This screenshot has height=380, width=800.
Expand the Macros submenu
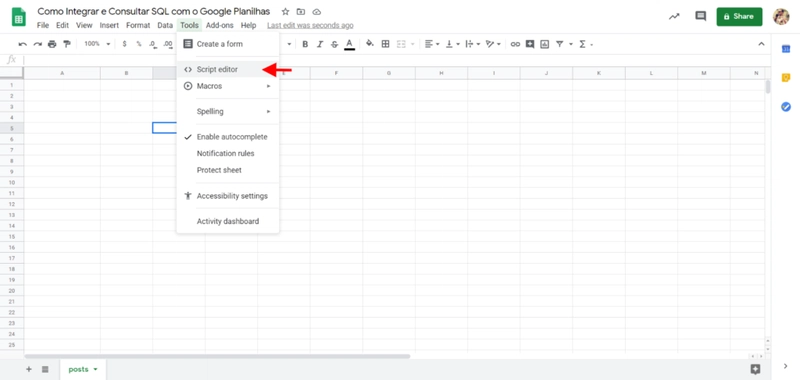tap(228, 86)
